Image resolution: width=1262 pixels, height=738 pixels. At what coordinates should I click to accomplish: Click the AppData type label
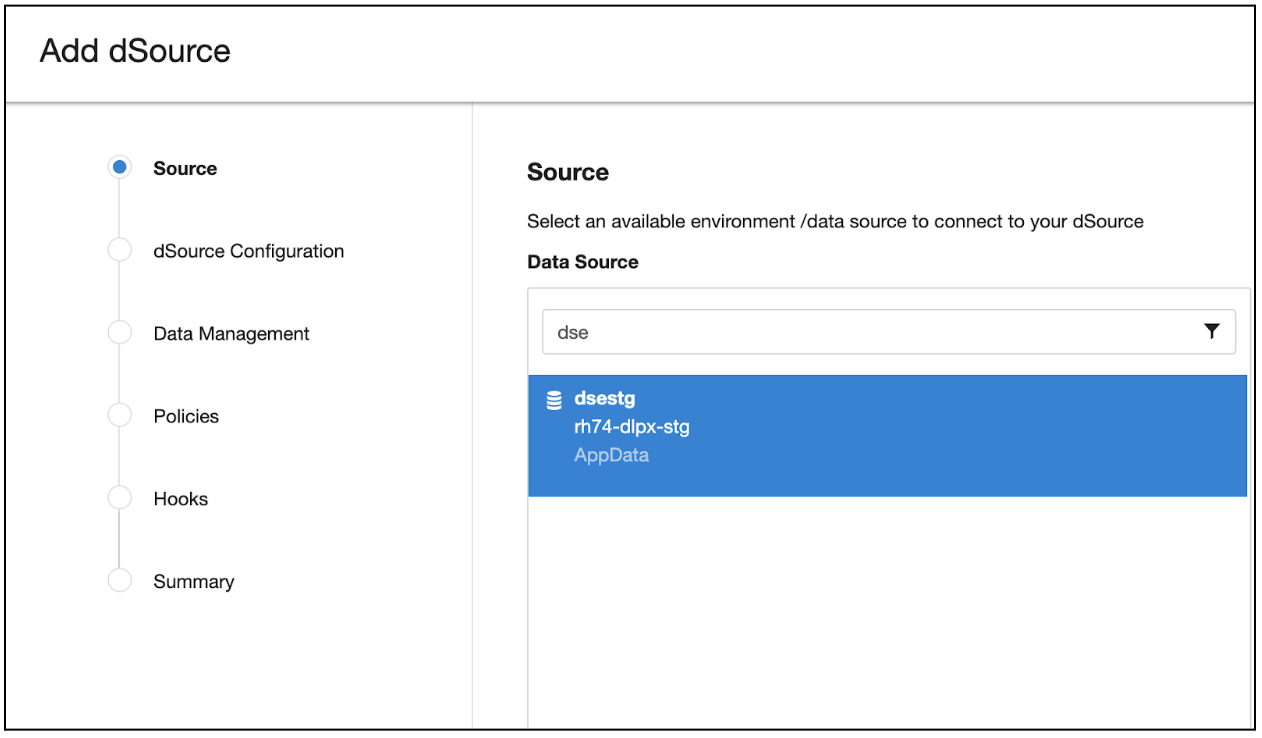click(x=611, y=455)
